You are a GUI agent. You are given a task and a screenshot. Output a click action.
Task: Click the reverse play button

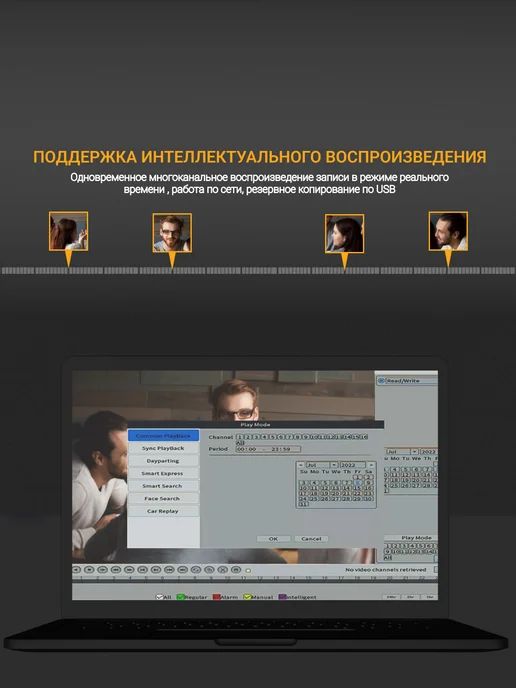pos(76,570)
